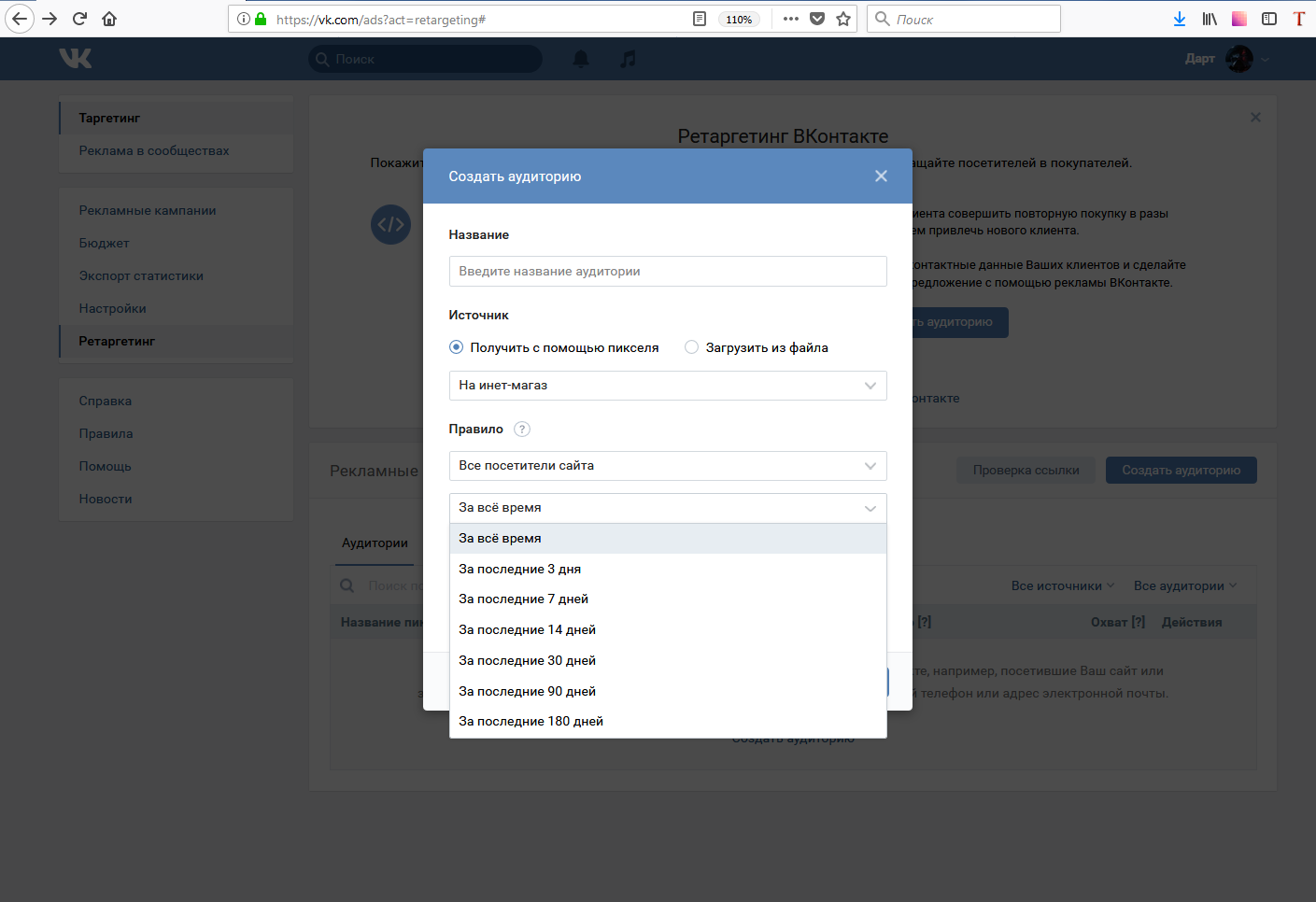Show site information icon in address bar

pyautogui.click(x=244, y=19)
